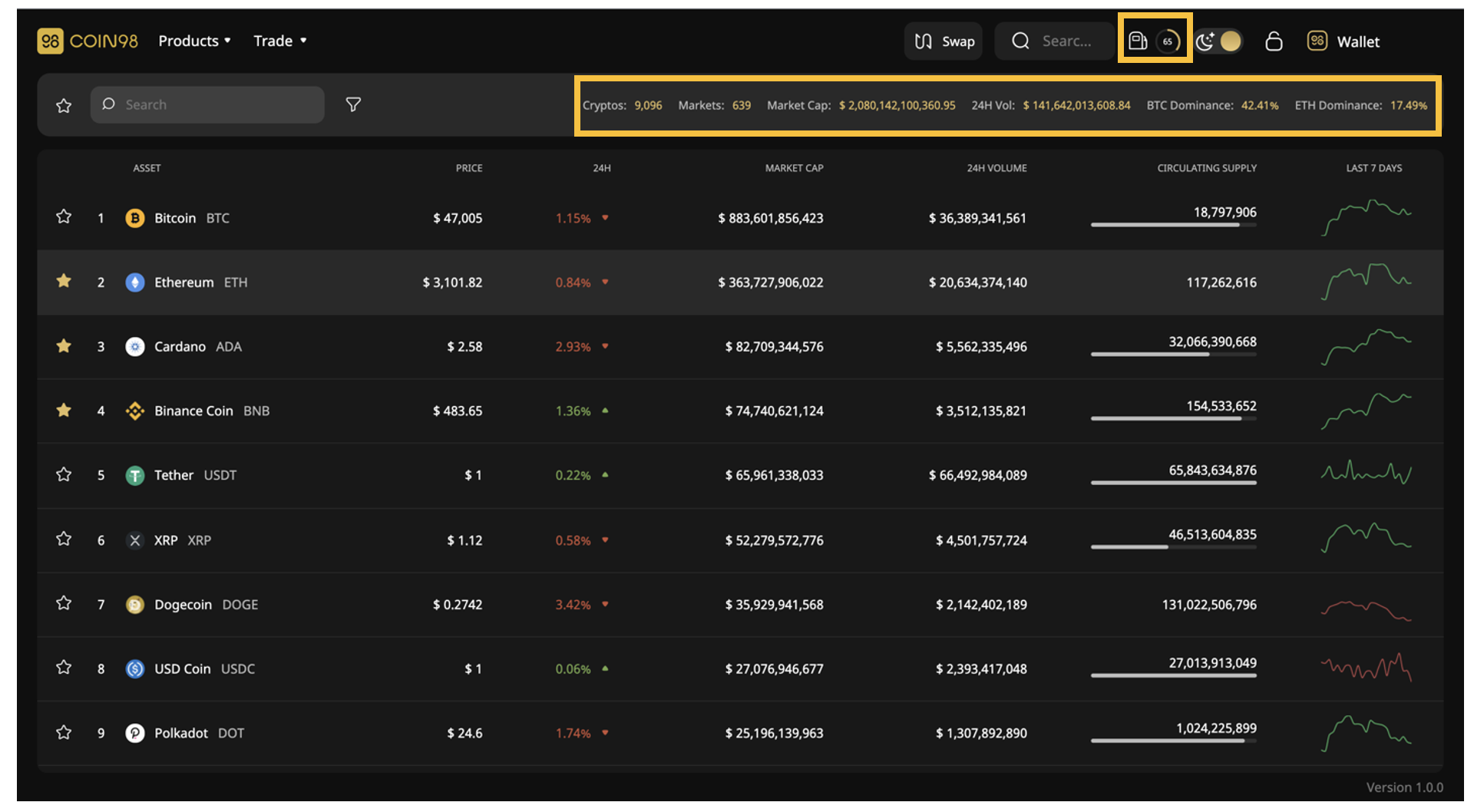Open the Binance Coin BNB link
The width and height of the screenshot is (1474, 812).
212,411
